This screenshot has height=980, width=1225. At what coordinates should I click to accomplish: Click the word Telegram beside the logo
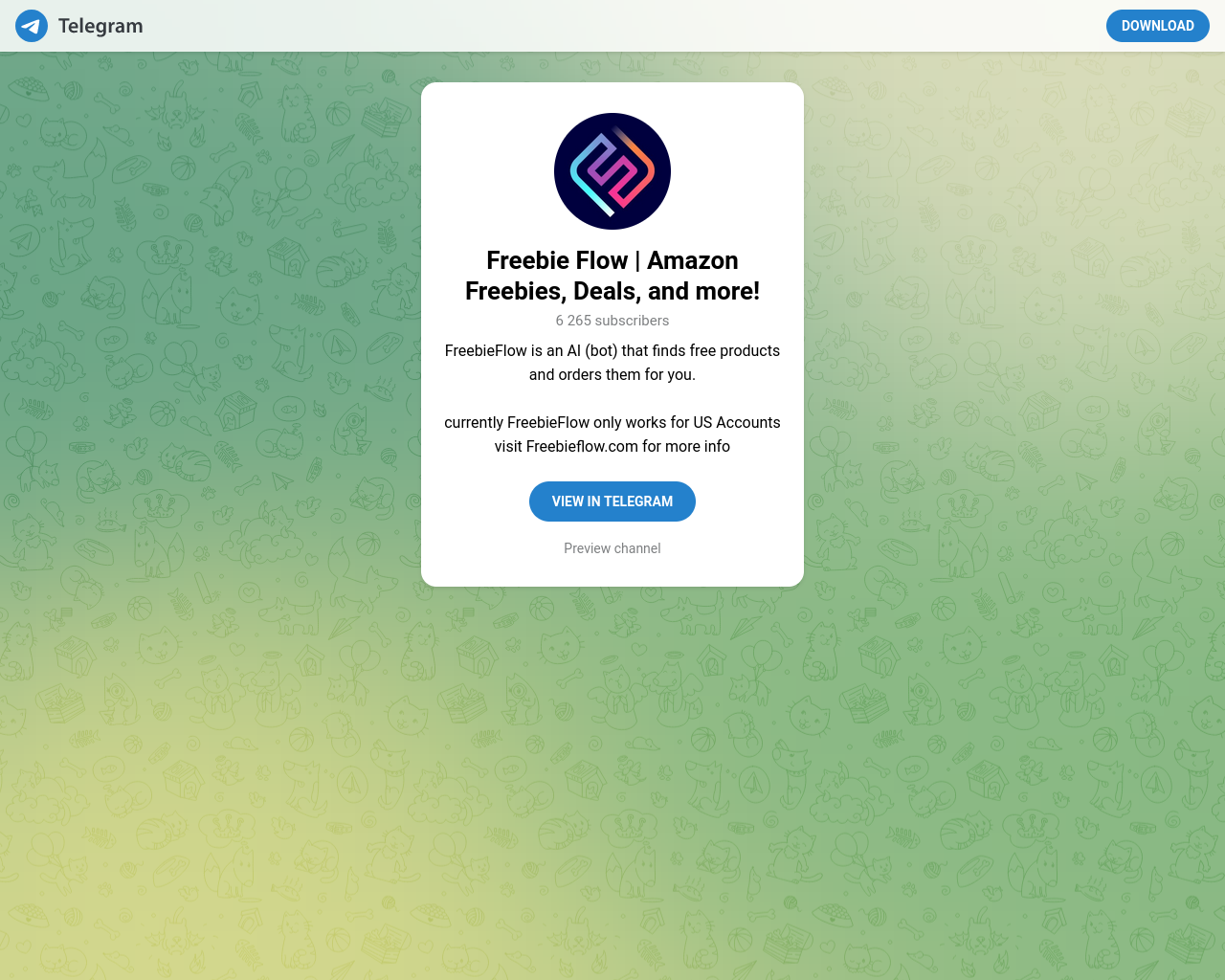coord(100,26)
